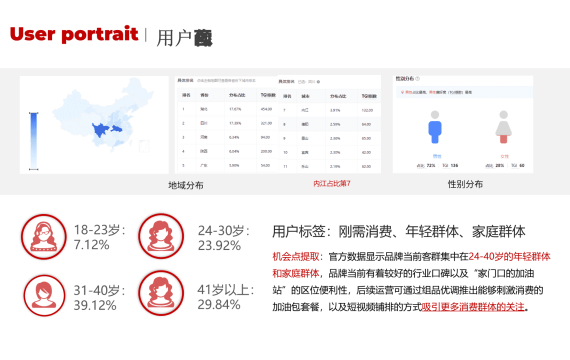Select the China map thumbnail

click(x=94, y=125)
